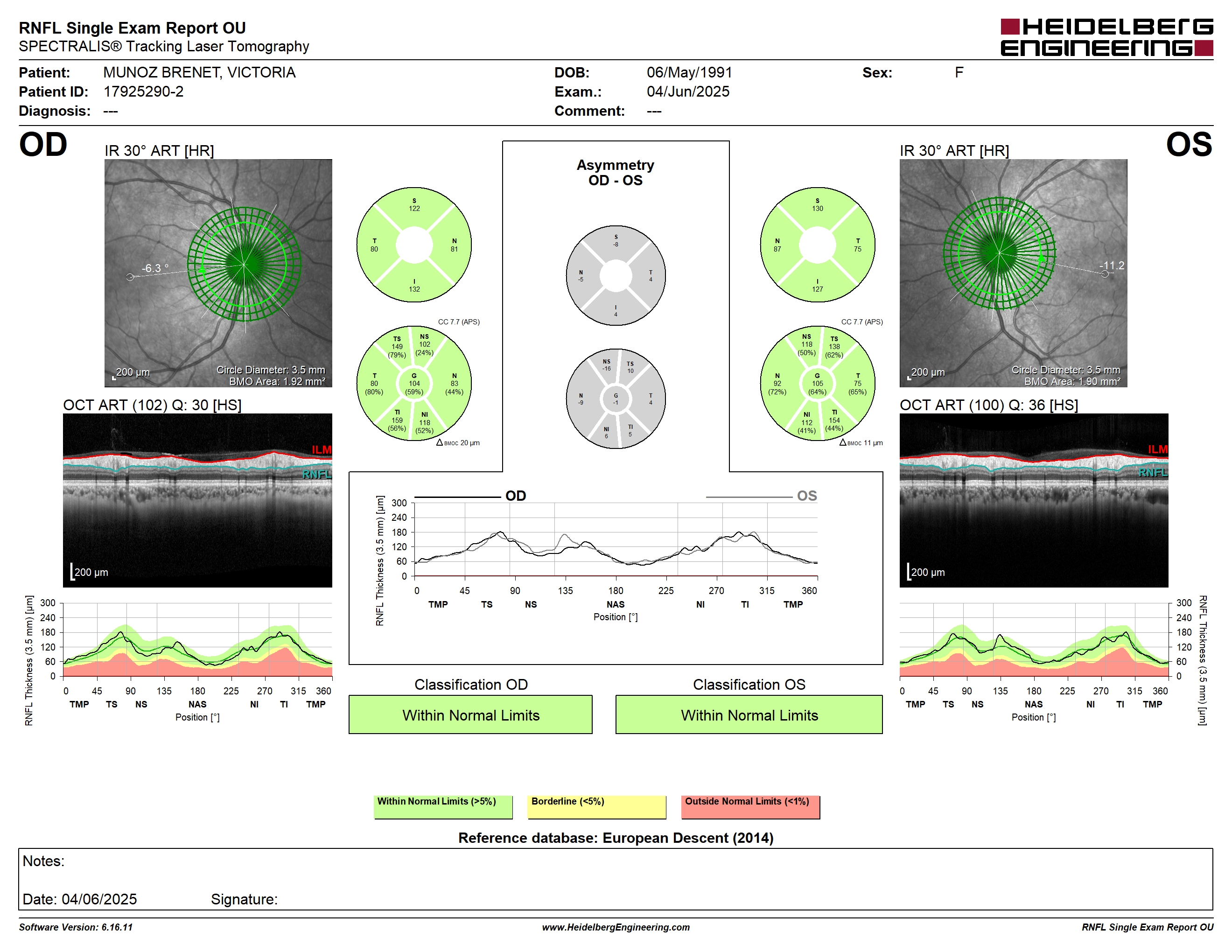The height and width of the screenshot is (952, 1232).
Task: Click the yellow Borderline legend swatch
Action: 596,807
